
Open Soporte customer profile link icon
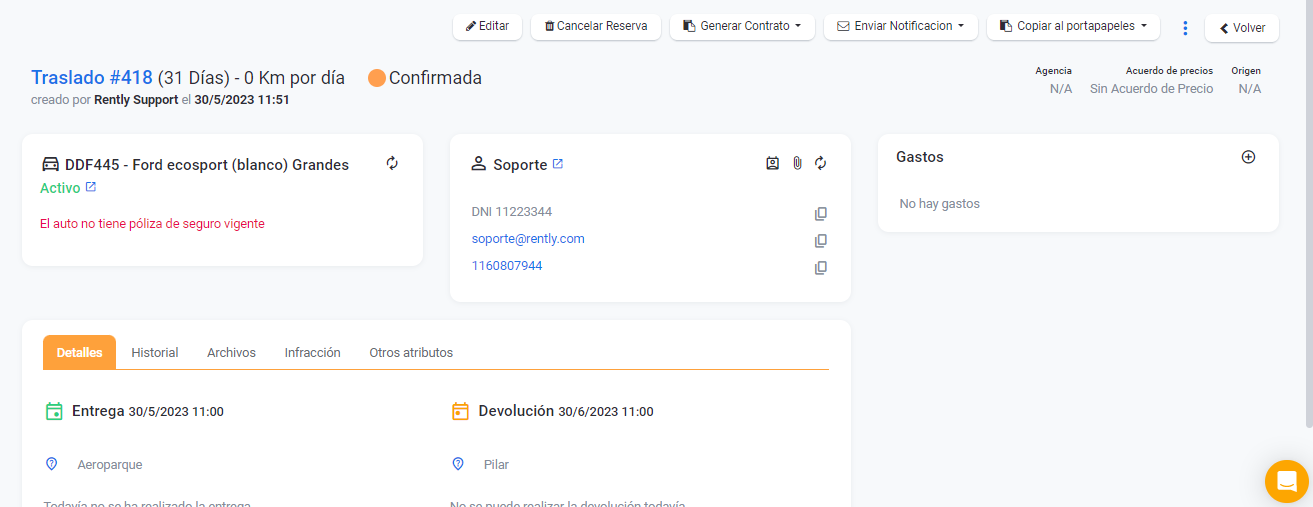click(558, 164)
